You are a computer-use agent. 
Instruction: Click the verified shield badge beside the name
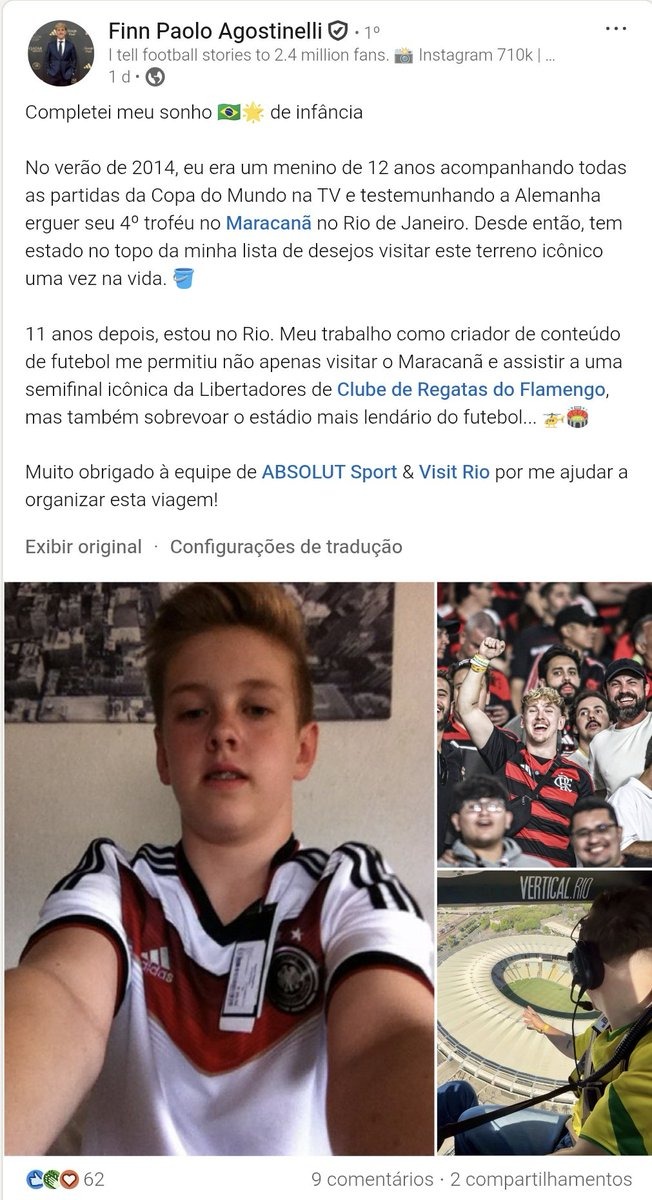point(338,32)
